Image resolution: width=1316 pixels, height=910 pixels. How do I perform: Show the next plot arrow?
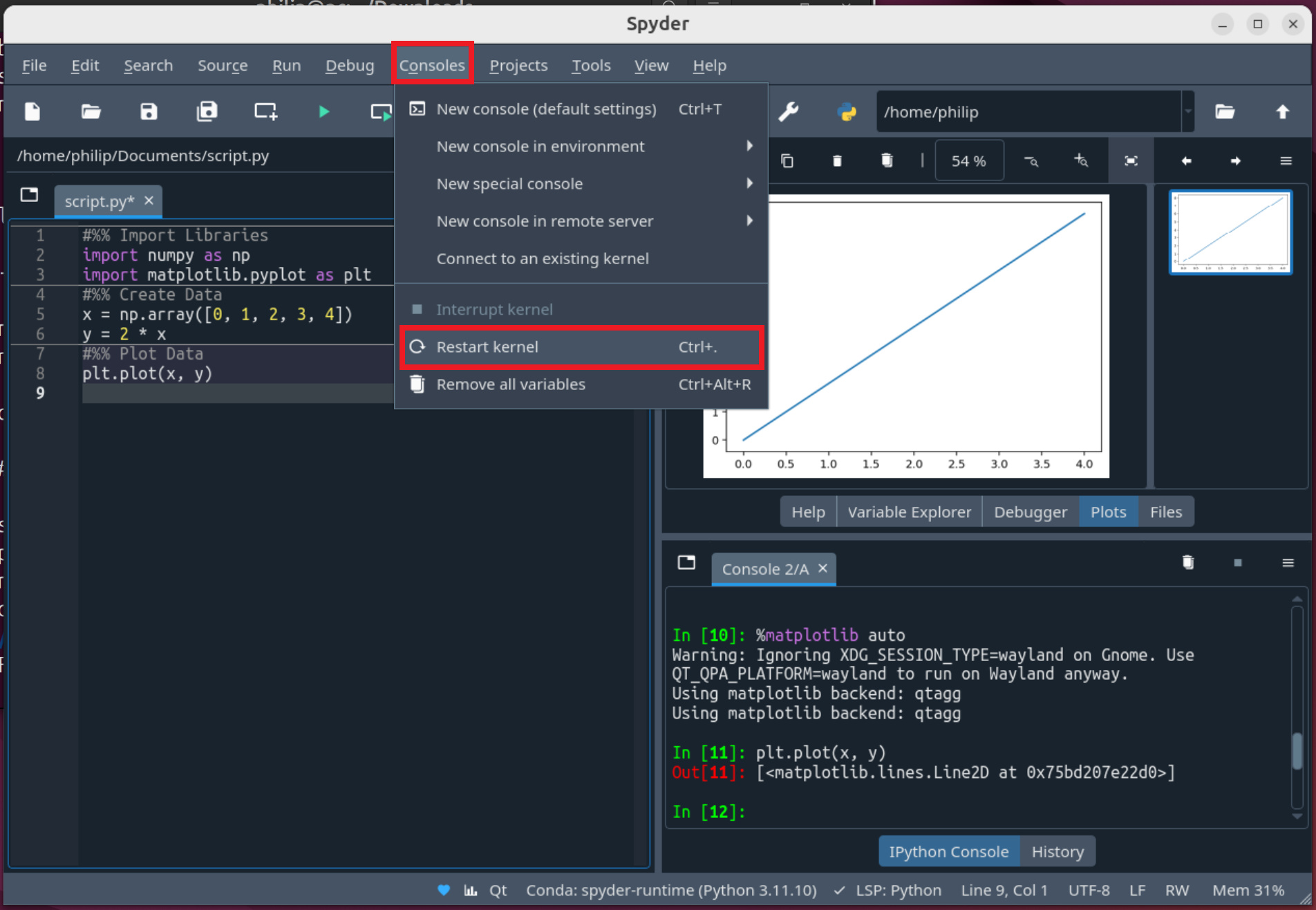(x=1236, y=161)
